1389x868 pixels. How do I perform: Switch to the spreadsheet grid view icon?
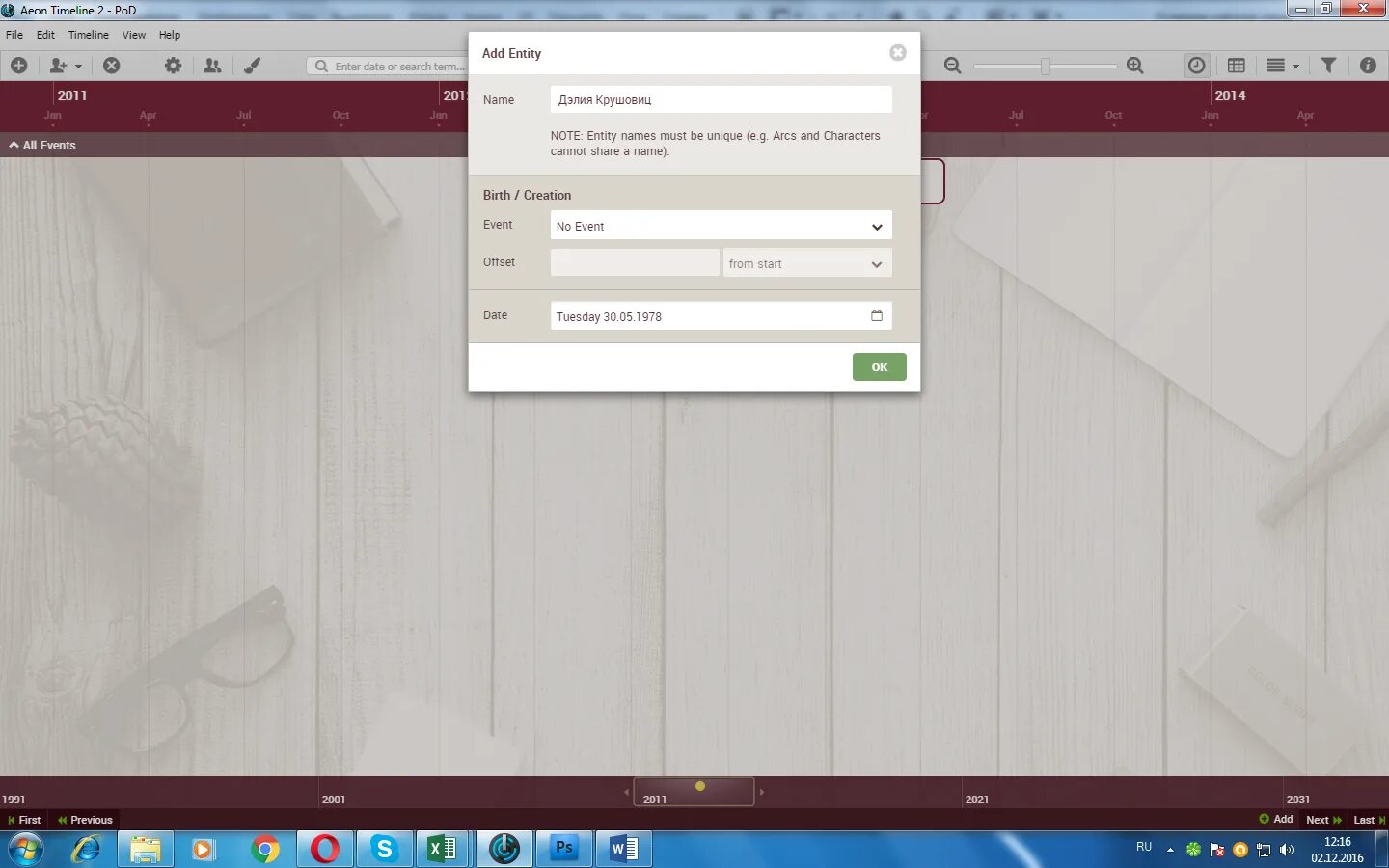1237,66
